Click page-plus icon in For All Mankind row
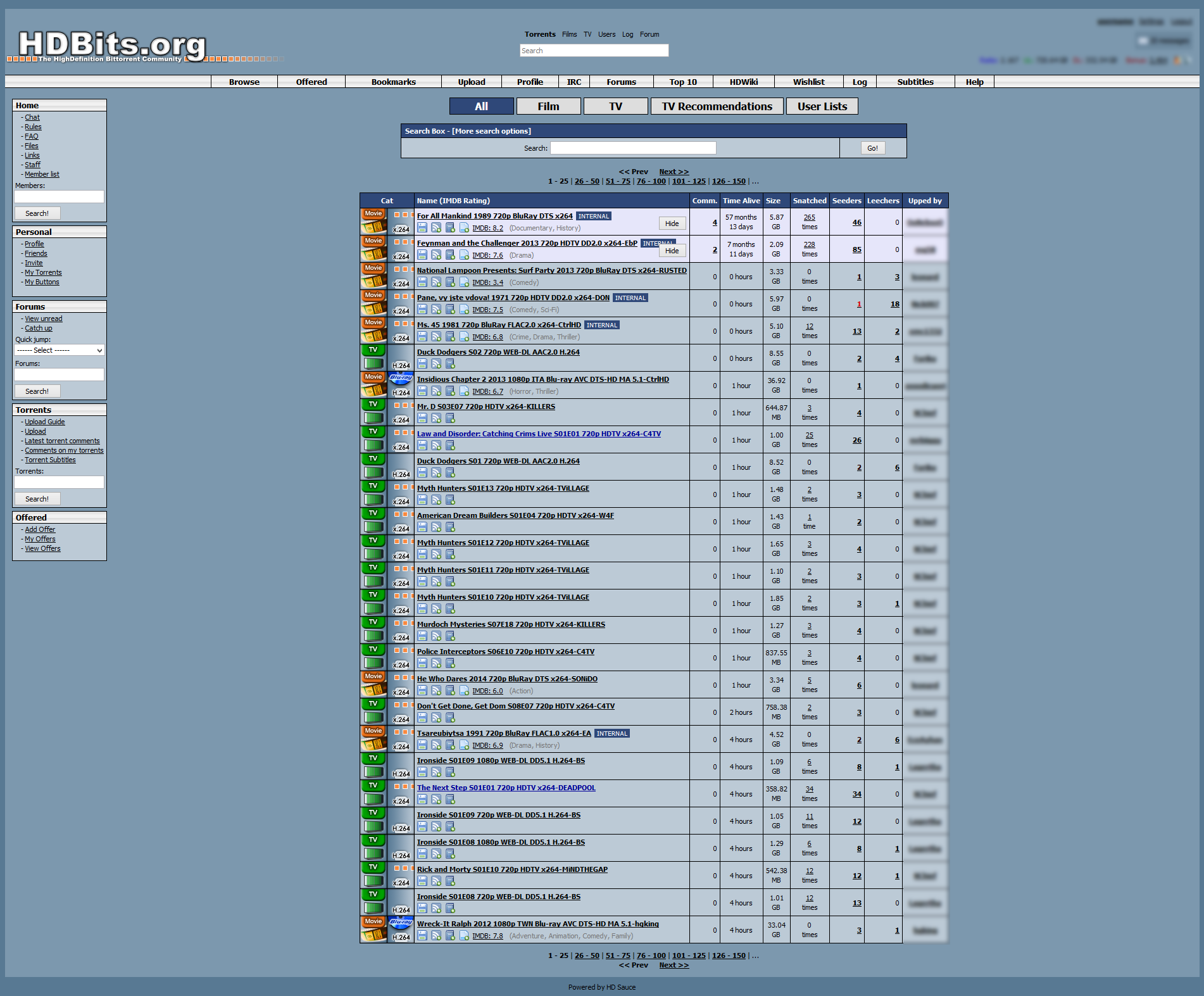The image size is (1204, 996). click(x=464, y=228)
